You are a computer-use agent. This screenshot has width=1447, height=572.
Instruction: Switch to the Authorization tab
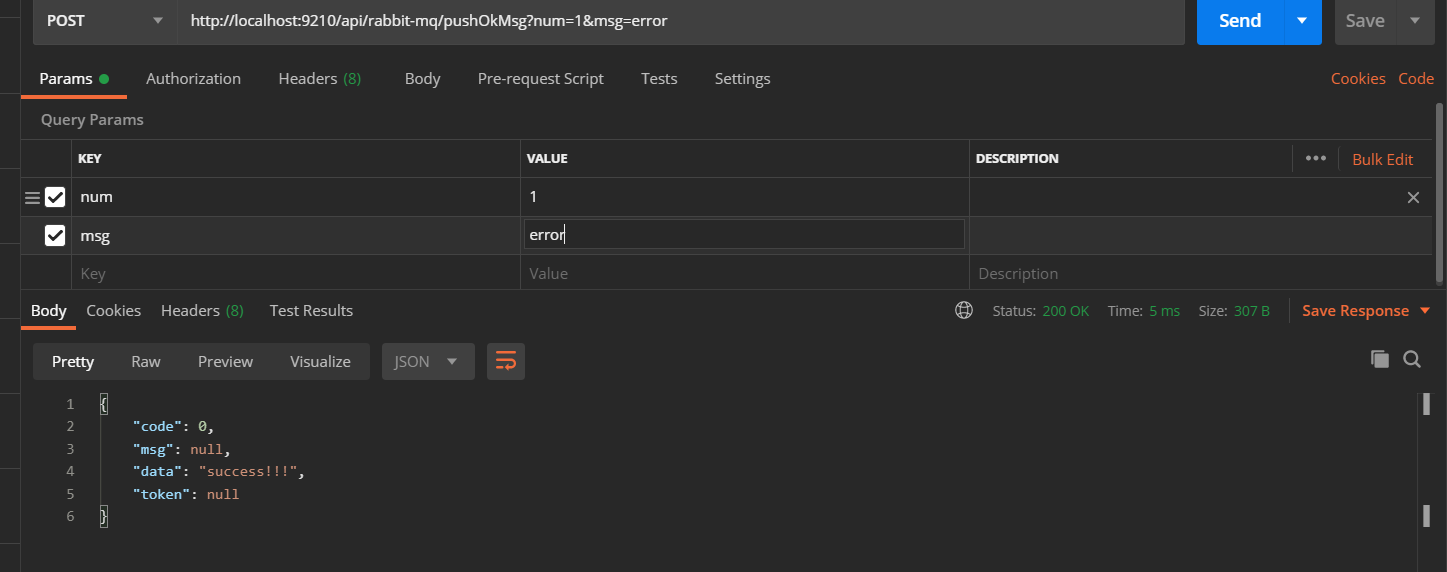click(193, 79)
